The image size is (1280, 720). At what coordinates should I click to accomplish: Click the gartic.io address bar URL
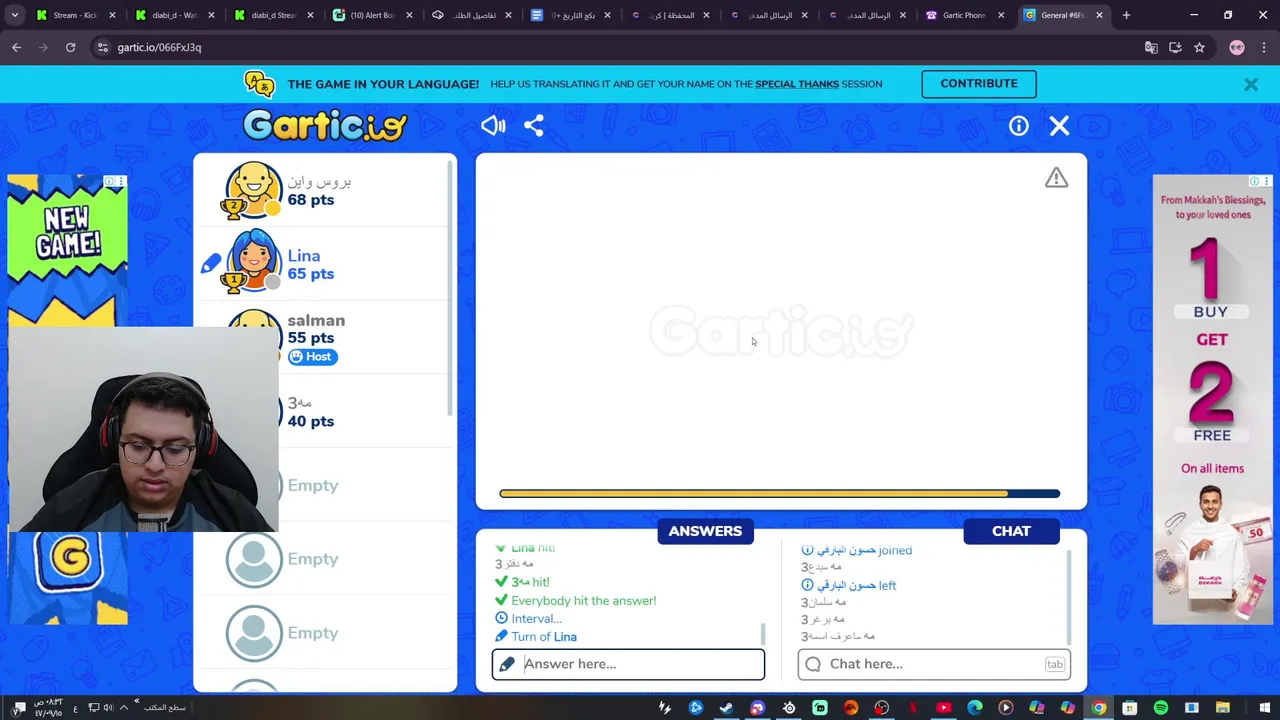click(x=159, y=47)
